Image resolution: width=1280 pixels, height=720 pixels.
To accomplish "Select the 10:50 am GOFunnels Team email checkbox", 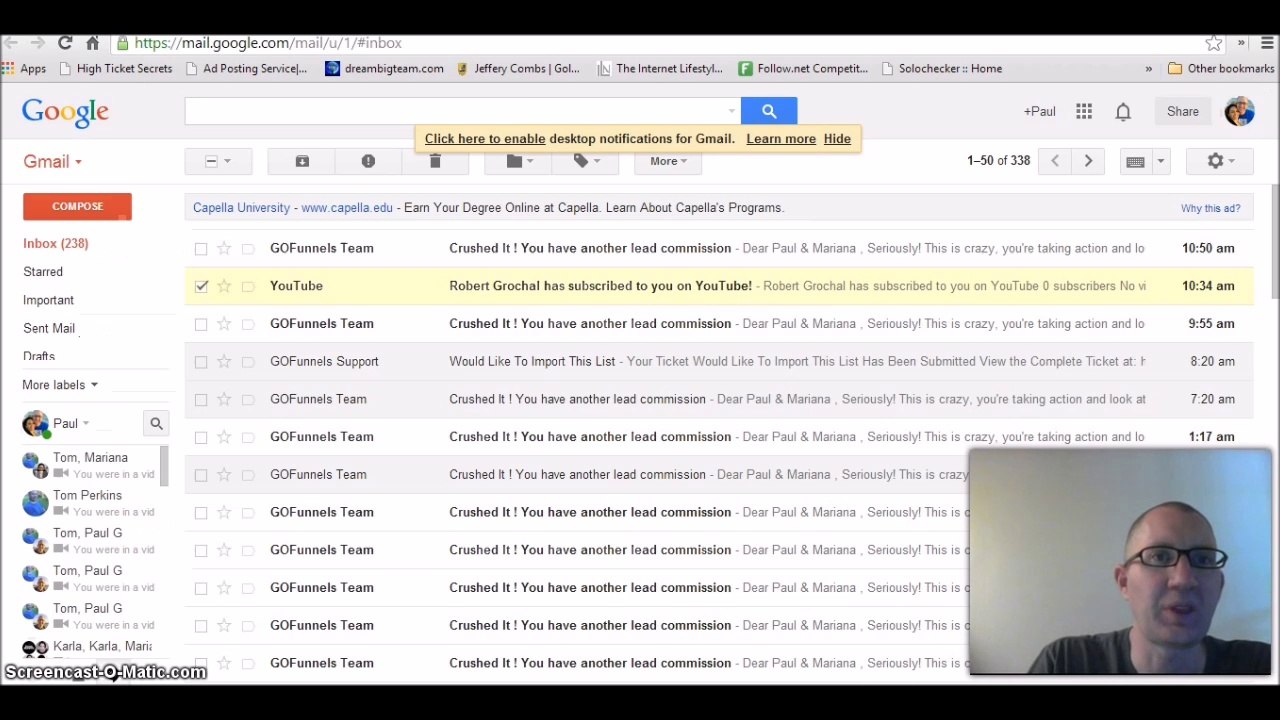I will point(201,248).
